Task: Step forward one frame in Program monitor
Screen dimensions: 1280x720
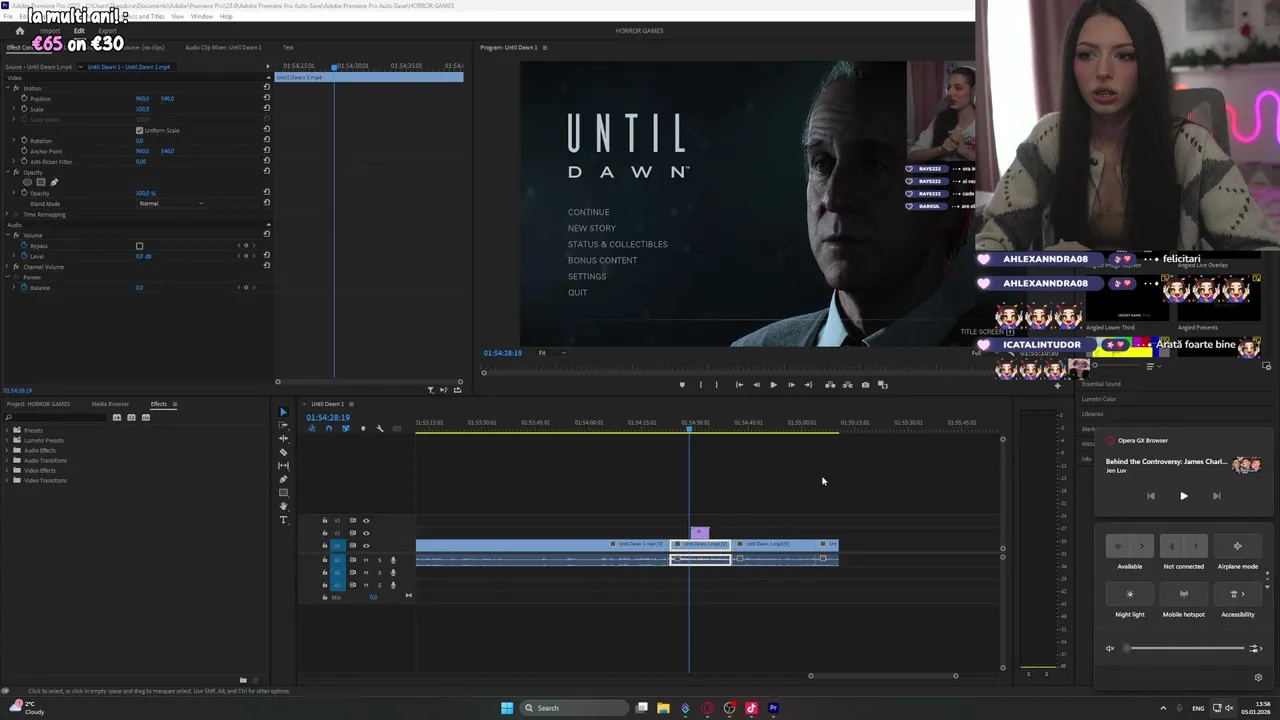Action: (x=791, y=385)
